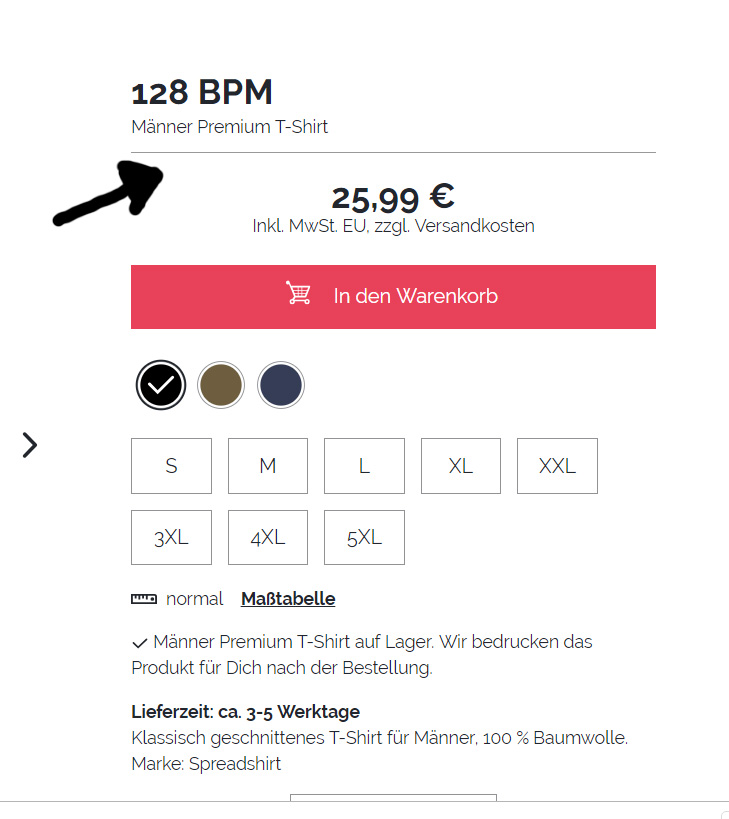The height and width of the screenshot is (819, 729).
Task: Click the next arrow chevron
Action: click(30, 445)
